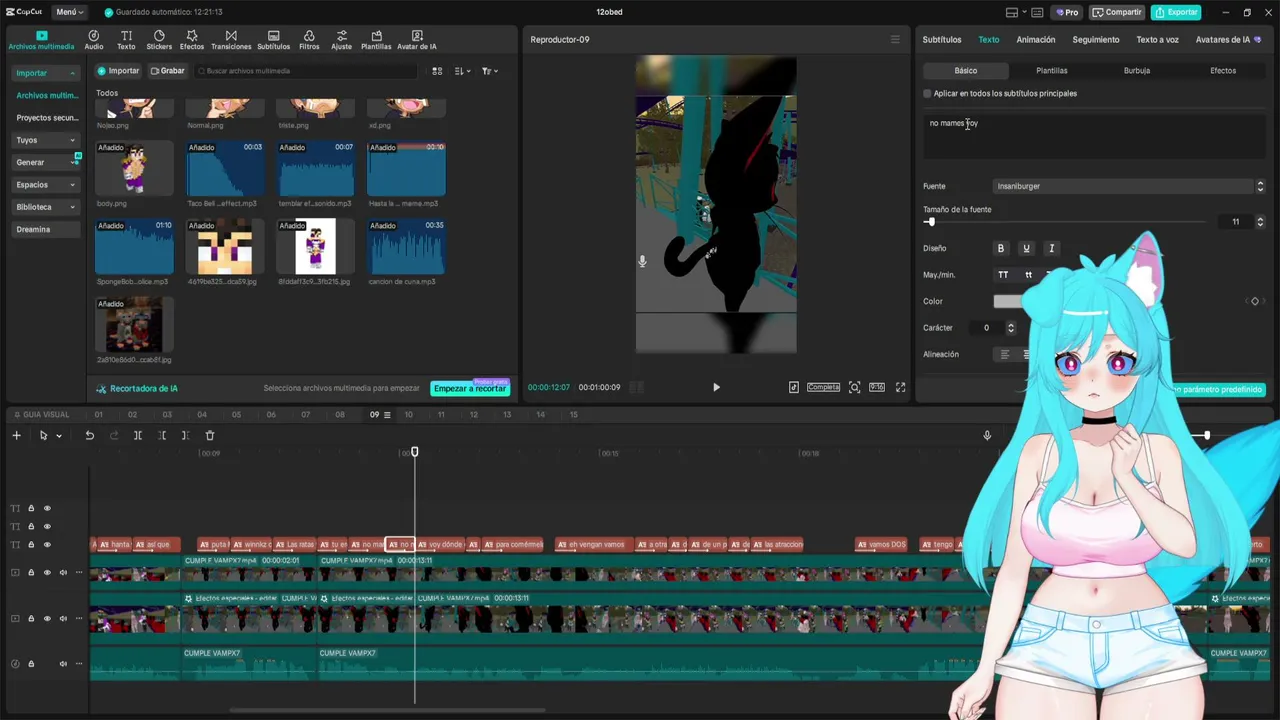The image size is (1280, 720).
Task: Switch media view to grid layout
Action: point(437,71)
